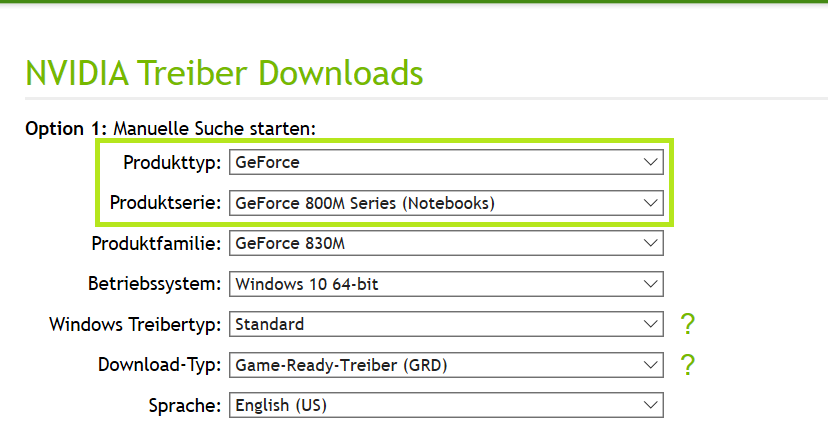Click the chevron arrow in the Download-Typ field
The width and height of the screenshot is (828, 436).
tap(650, 365)
